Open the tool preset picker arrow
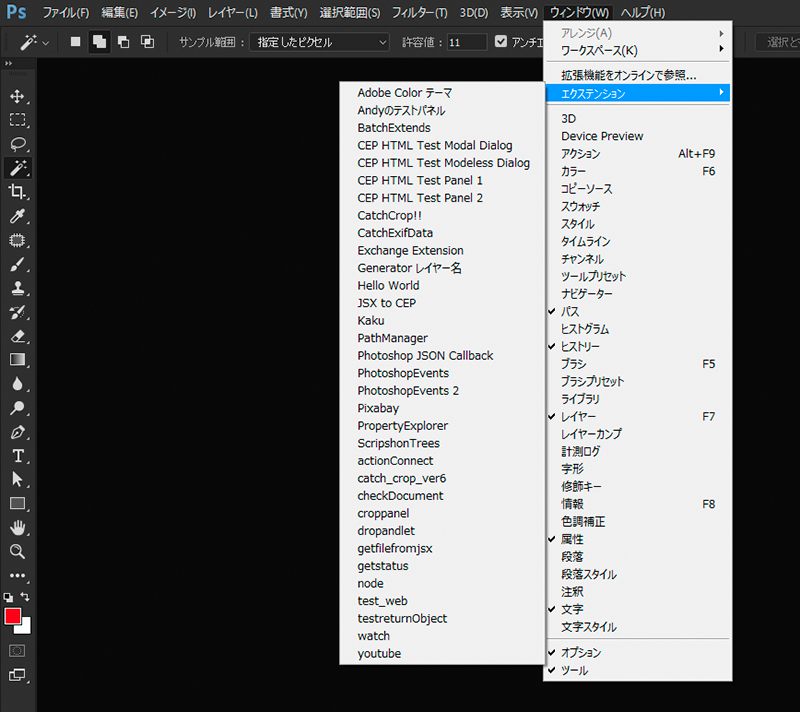The width and height of the screenshot is (800, 712). coord(46,43)
